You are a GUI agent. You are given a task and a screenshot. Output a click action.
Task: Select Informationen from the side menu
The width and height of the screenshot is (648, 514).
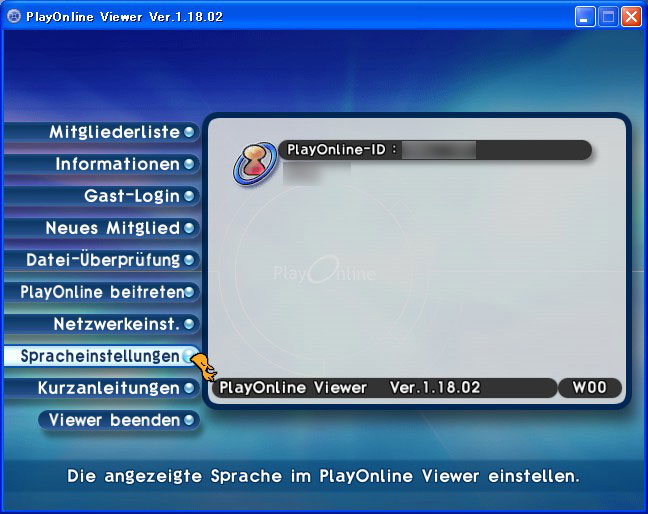102,164
